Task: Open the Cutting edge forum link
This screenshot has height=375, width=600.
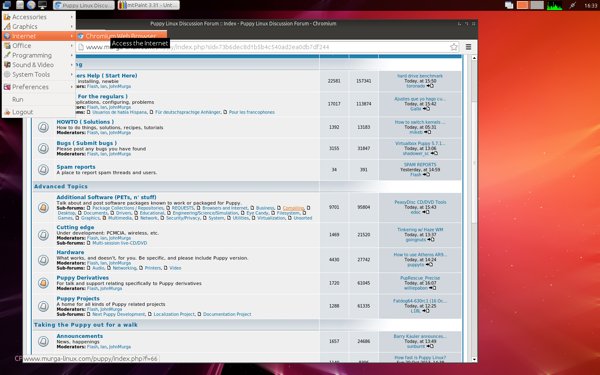Action: (75, 227)
